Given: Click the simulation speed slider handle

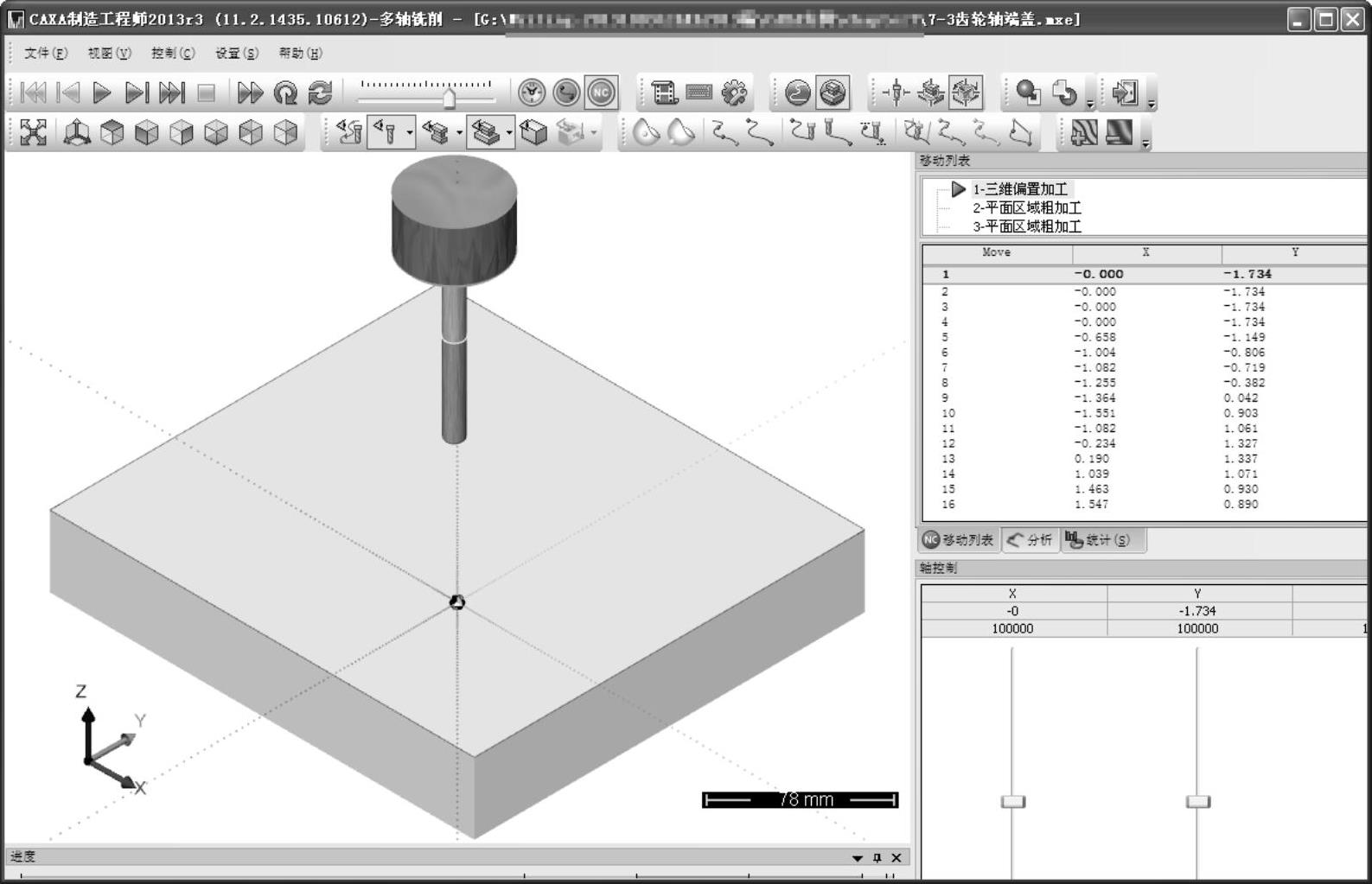Looking at the screenshot, I should (449, 99).
